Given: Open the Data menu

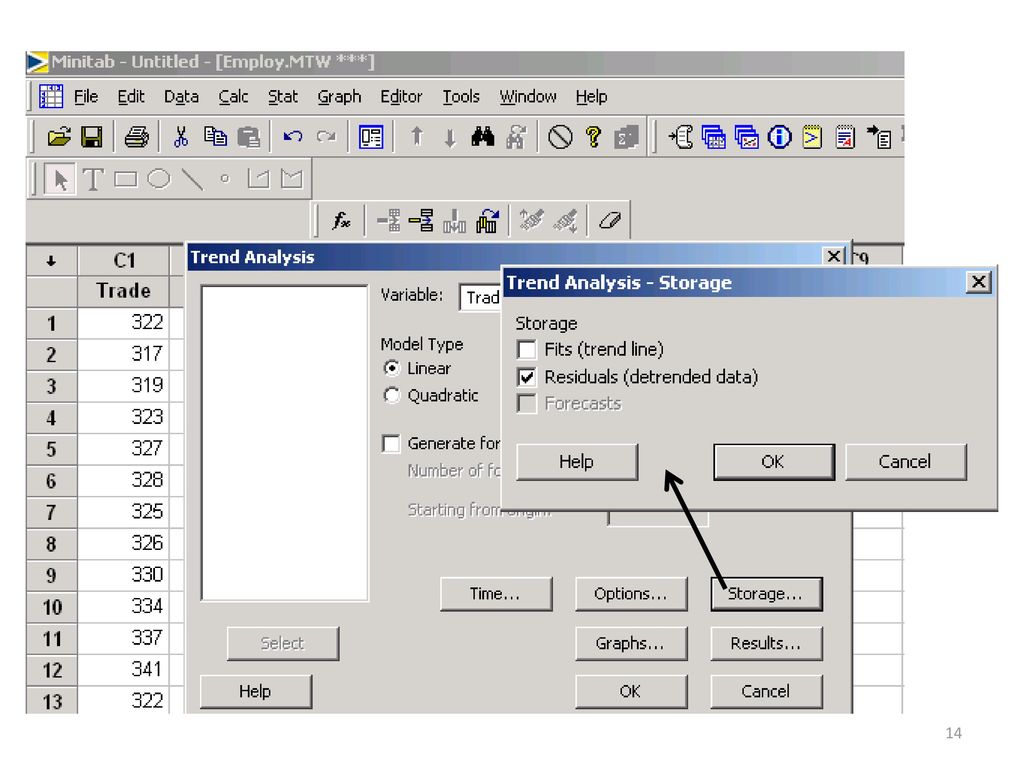Looking at the screenshot, I should (x=181, y=97).
